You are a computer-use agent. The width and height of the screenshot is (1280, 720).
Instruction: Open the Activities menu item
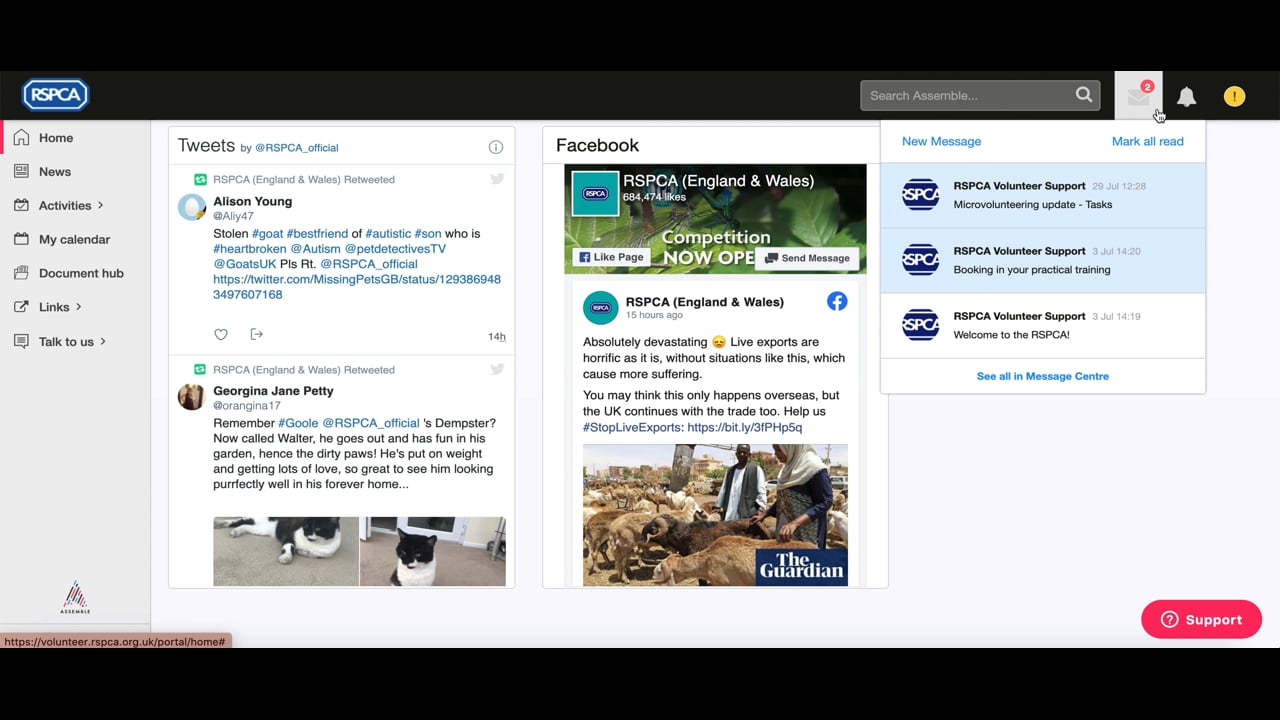point(65,206)
